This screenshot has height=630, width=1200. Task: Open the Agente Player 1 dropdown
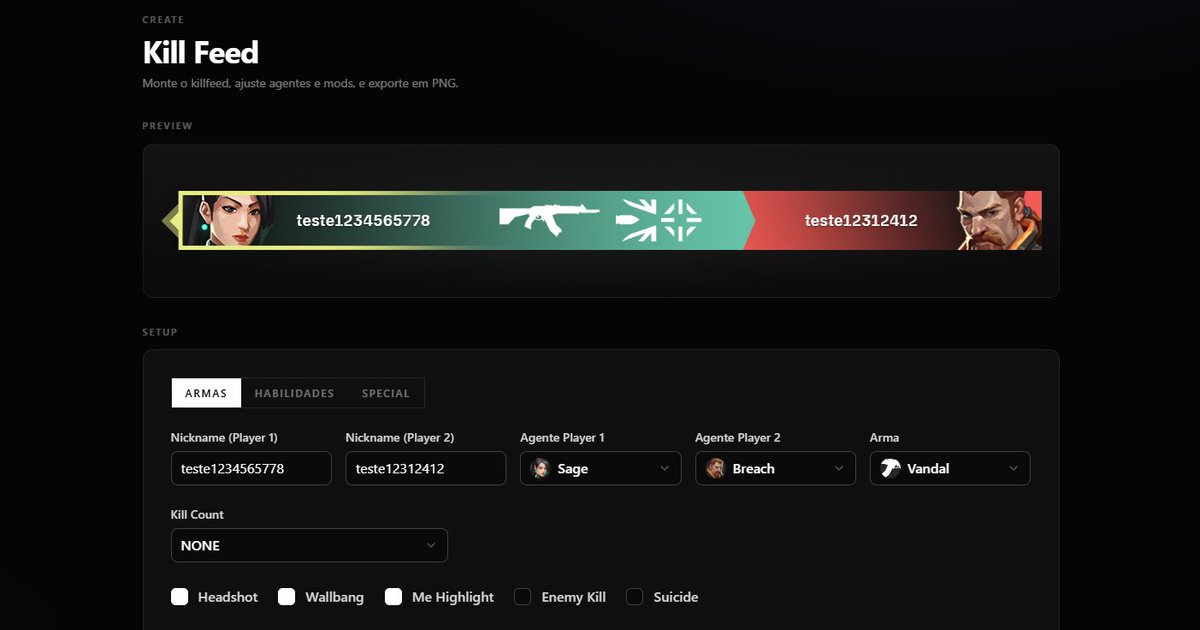click(x=601, y=468)
